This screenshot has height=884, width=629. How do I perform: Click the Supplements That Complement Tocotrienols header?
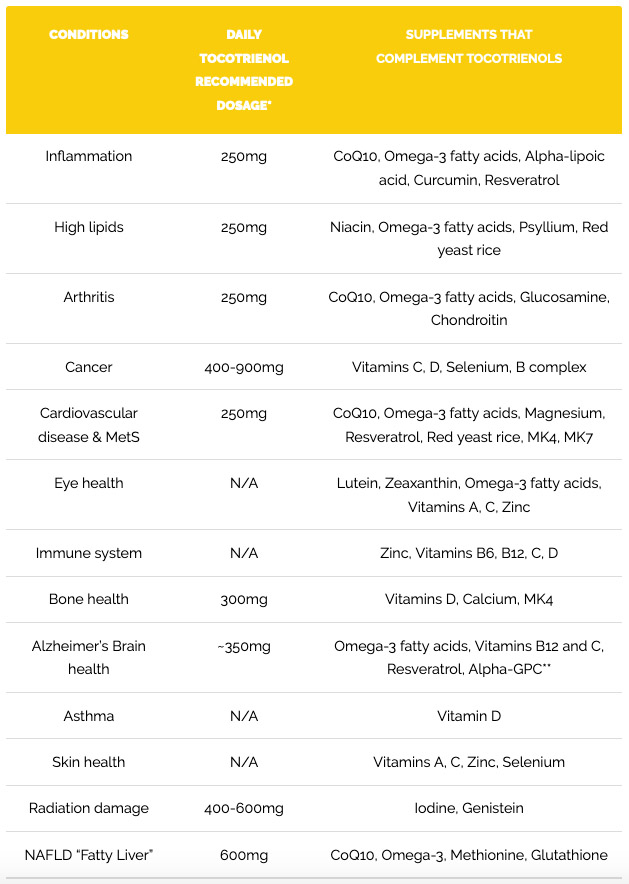pos(469,47)
